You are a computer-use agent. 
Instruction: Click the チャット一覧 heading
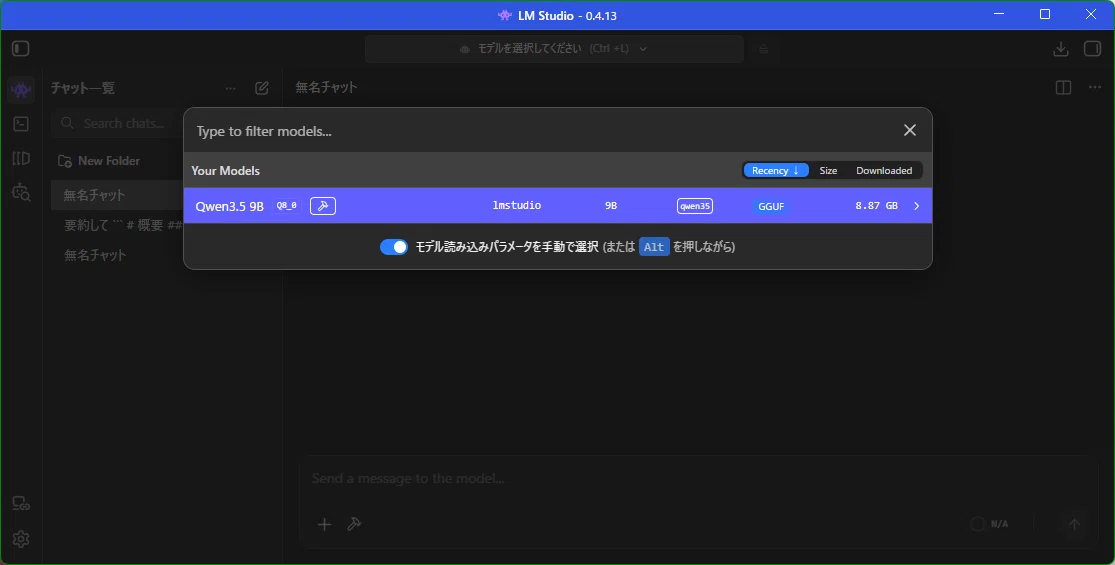pyautogui.click(x=82, y=88)
